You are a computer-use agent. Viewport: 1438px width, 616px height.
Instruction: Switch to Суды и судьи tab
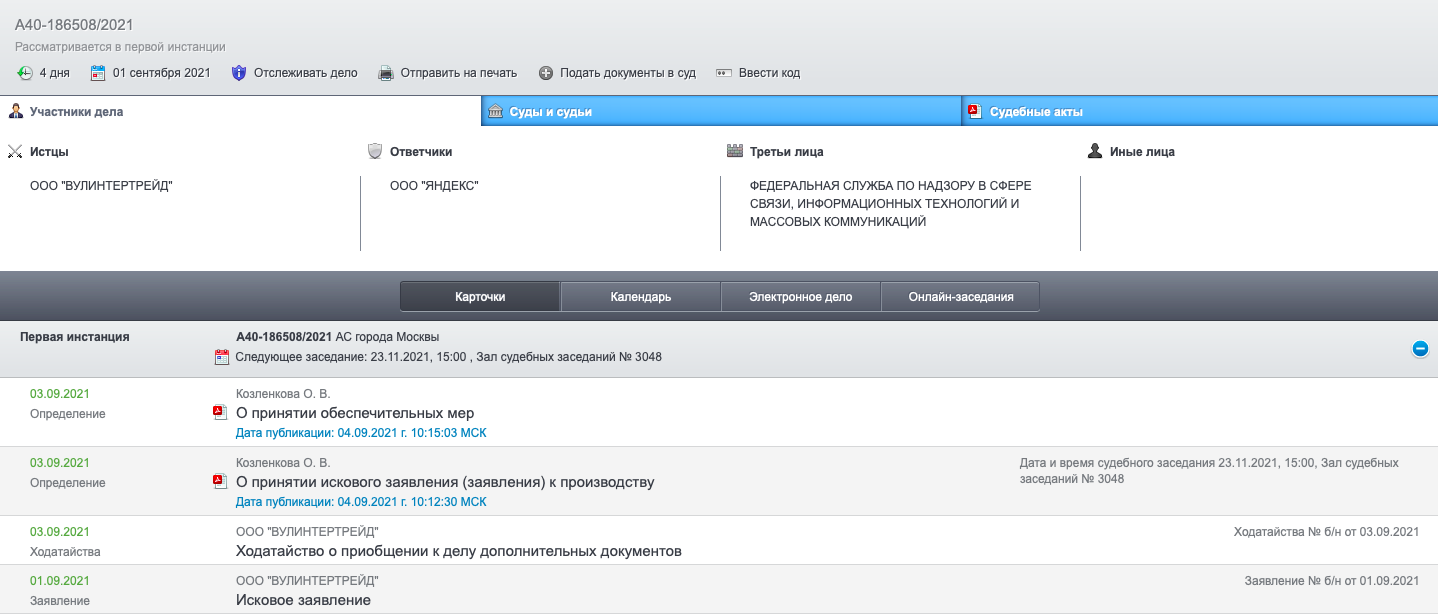pos(550,112)
